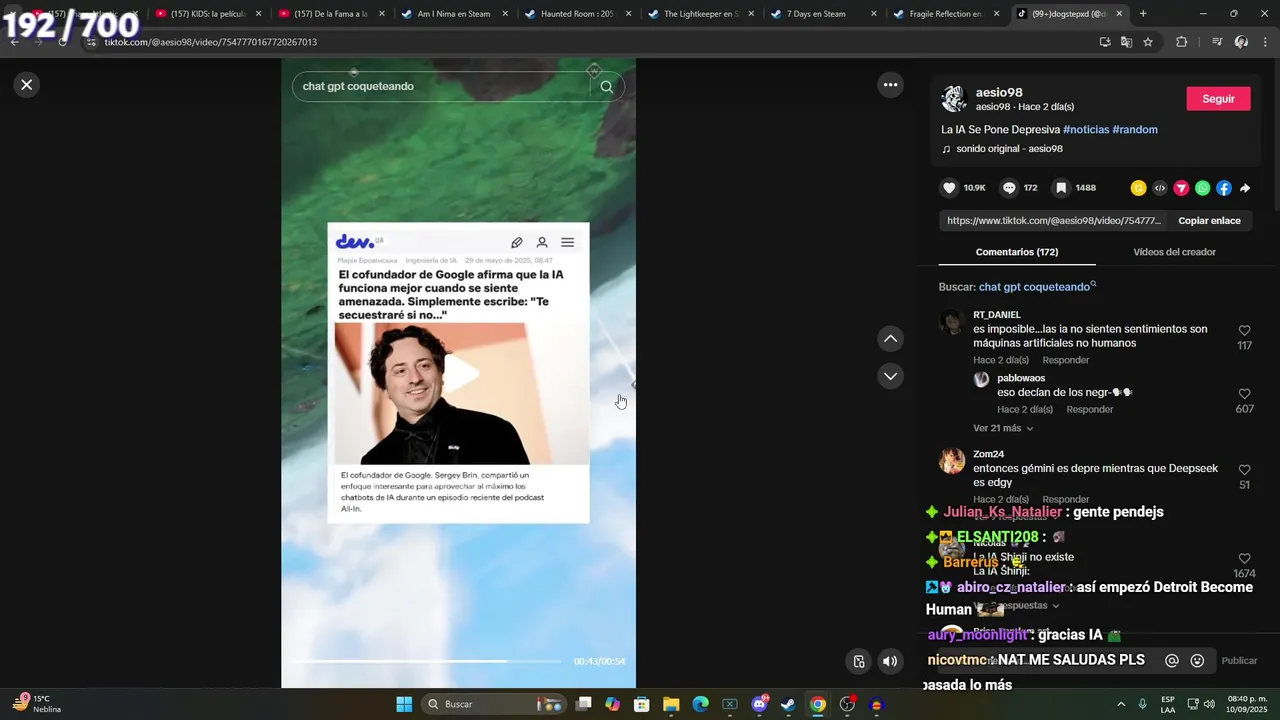
Task: Open File Explorer from taskbar
Action: pos(671,704)
